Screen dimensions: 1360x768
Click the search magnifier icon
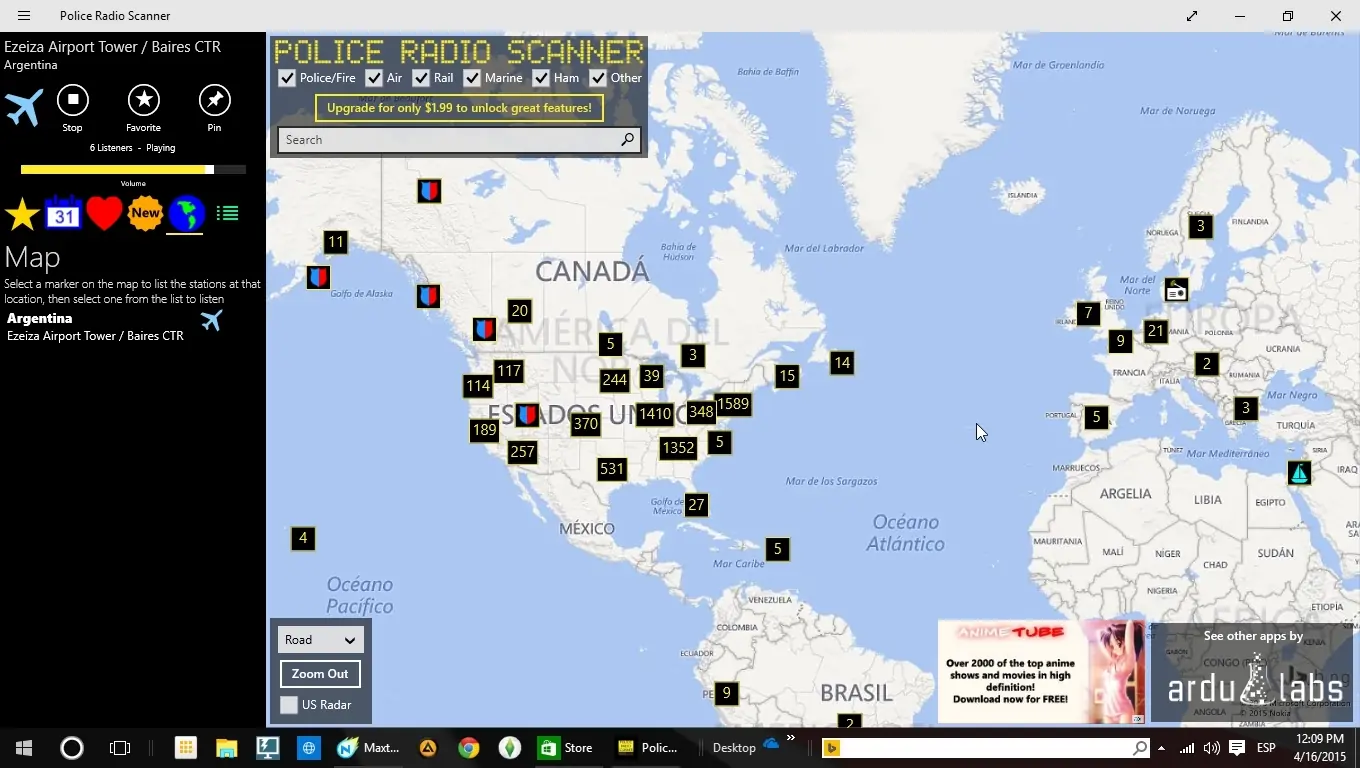[x=627, y=140]
